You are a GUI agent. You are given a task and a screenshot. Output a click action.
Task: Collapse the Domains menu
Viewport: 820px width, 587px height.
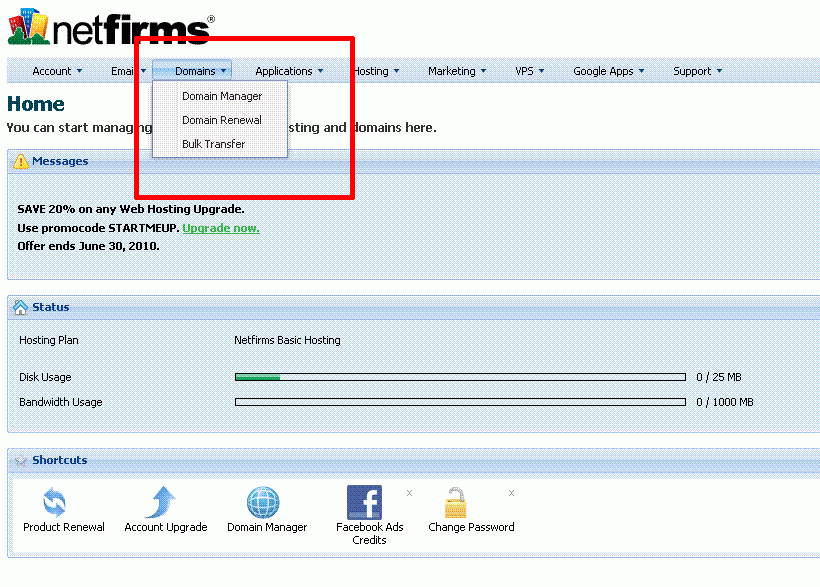point(192,71)
